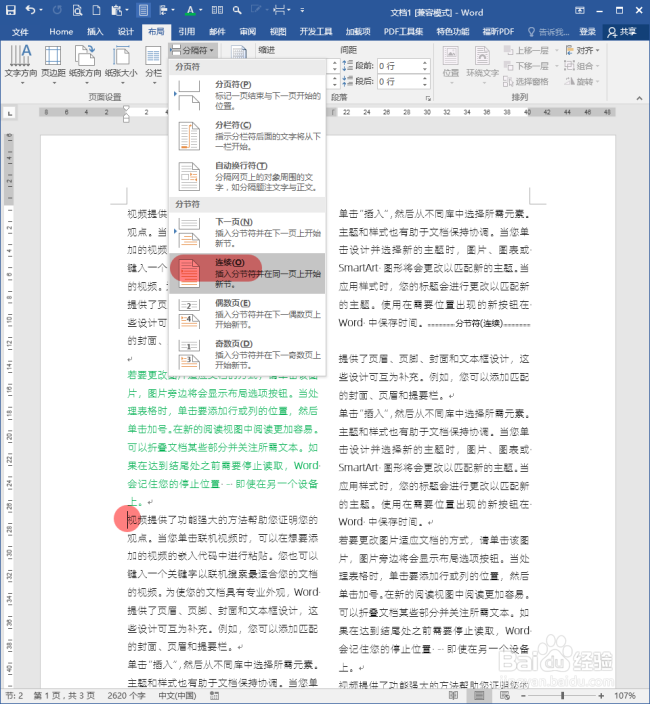The image size is (650, 704).
Task: Select Text Wrapping break (自动换行符)
Action: [x=247, y=176]
